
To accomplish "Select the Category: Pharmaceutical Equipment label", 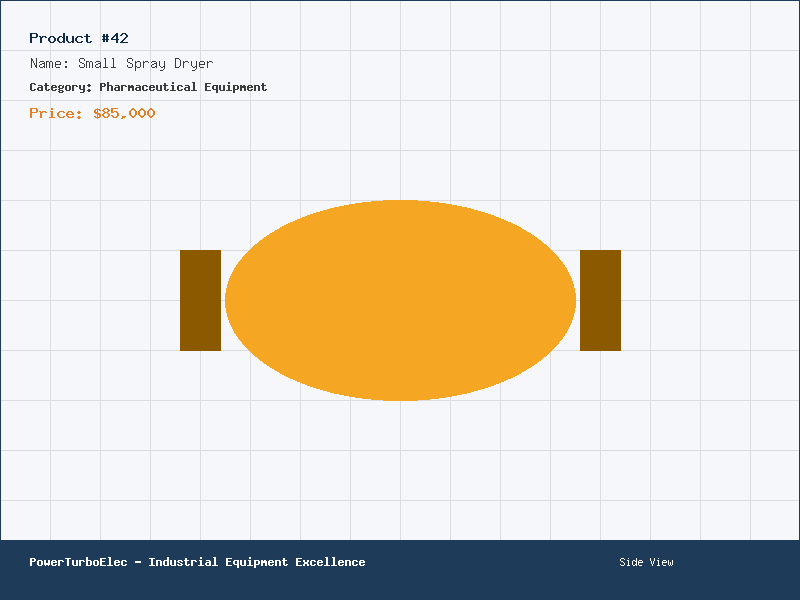I will [x=148, y=87].
